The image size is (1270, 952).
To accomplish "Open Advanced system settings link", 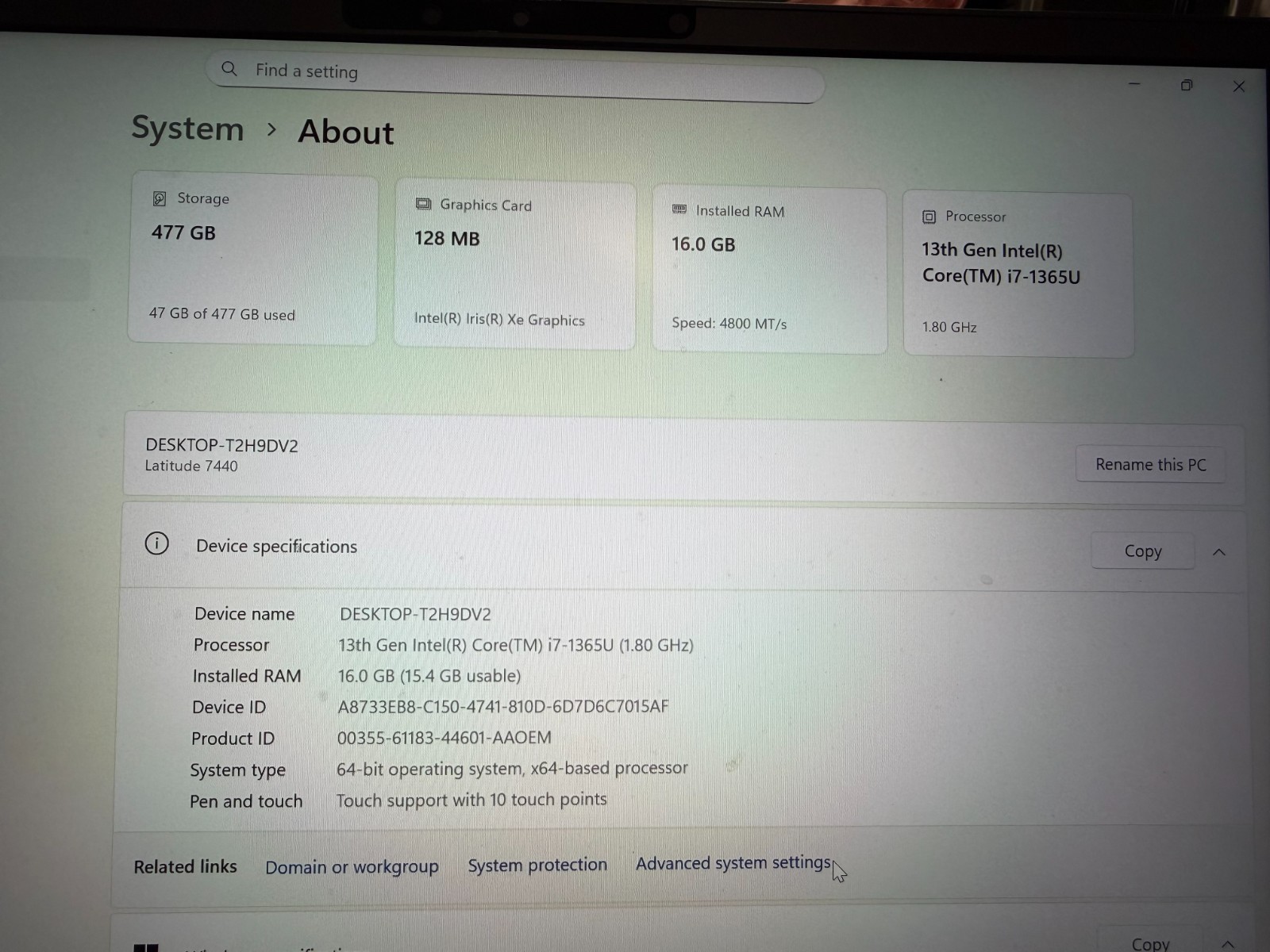I will (x=733, y=863).
